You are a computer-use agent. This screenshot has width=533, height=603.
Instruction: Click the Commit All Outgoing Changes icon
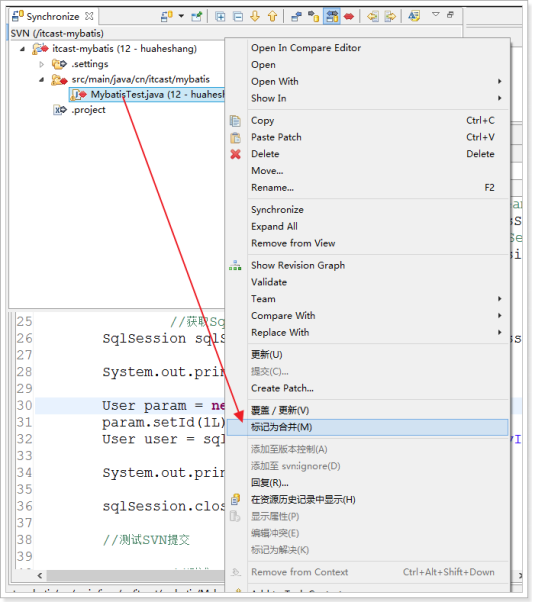coord(390,17)
